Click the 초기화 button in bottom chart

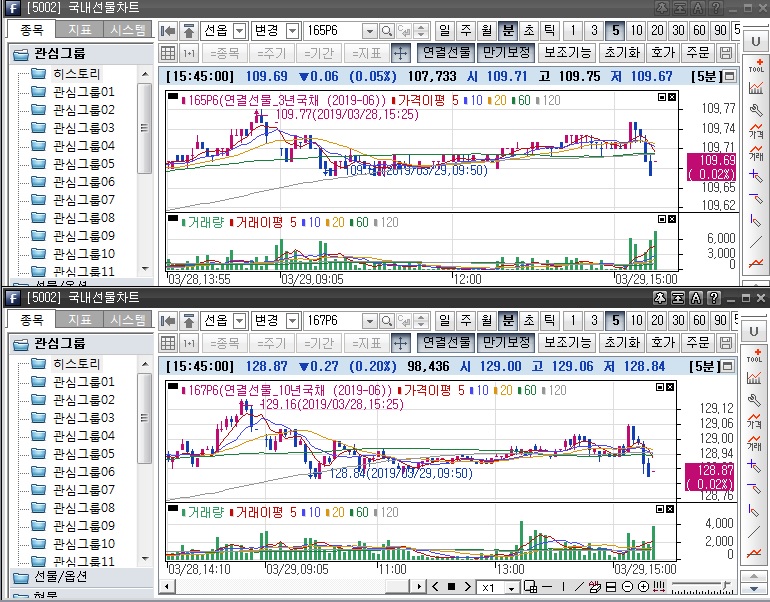tap(621, 342)
